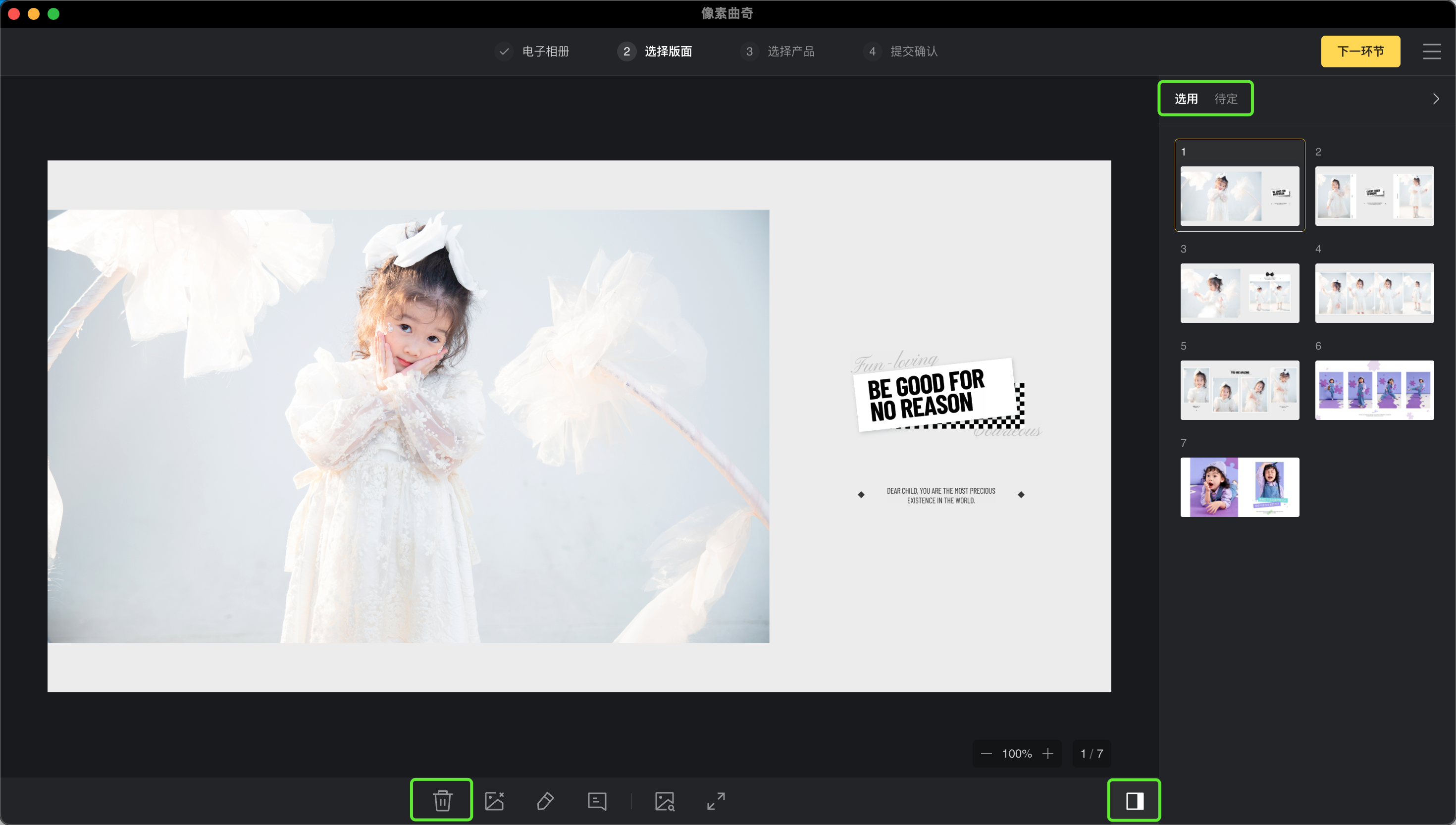The width and height of the screenshot is (1456, 825).
Task: Switch to the 选用 tab
Action: tap(1186, 99)
